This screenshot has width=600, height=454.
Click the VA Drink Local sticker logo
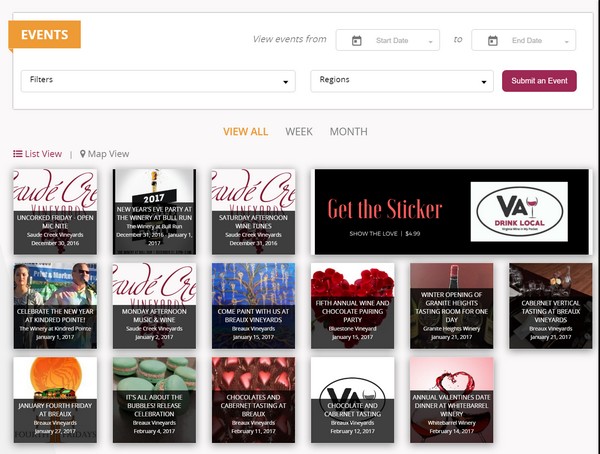point(519,212)
